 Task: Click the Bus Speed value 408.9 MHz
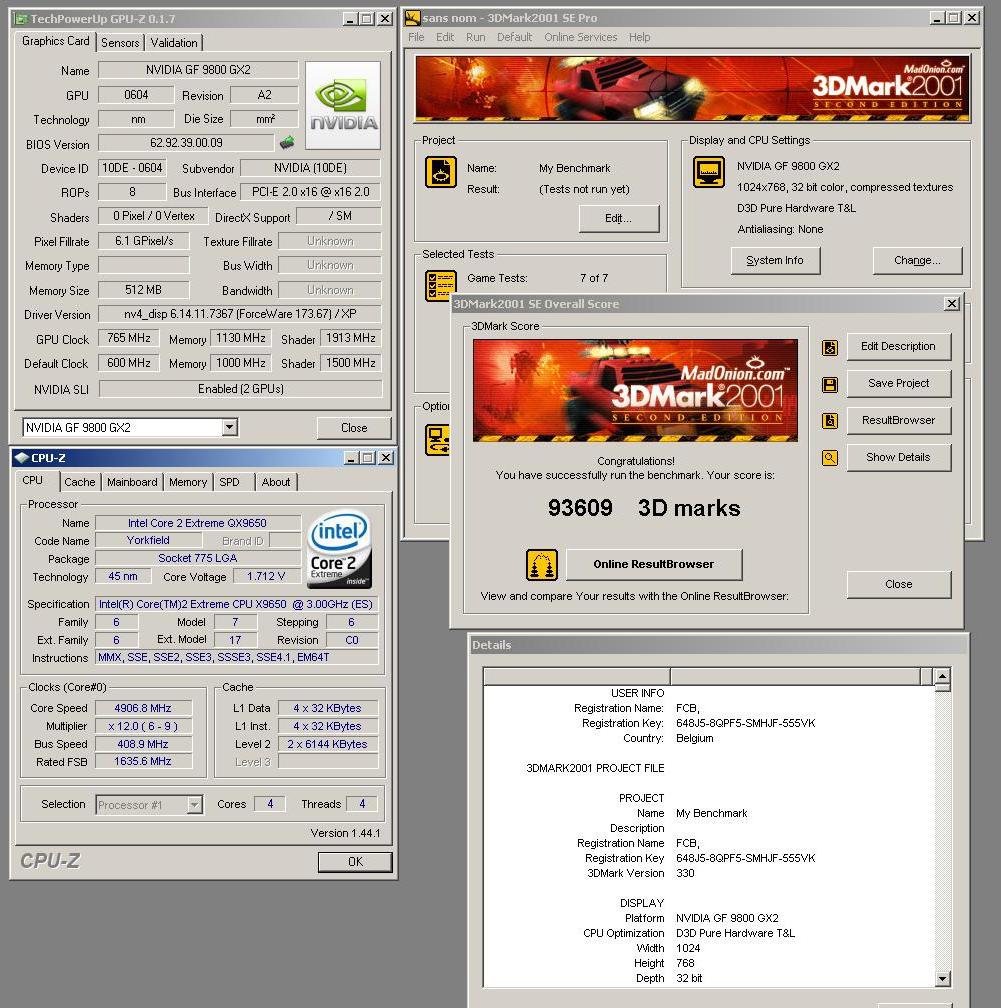[143, 744]
